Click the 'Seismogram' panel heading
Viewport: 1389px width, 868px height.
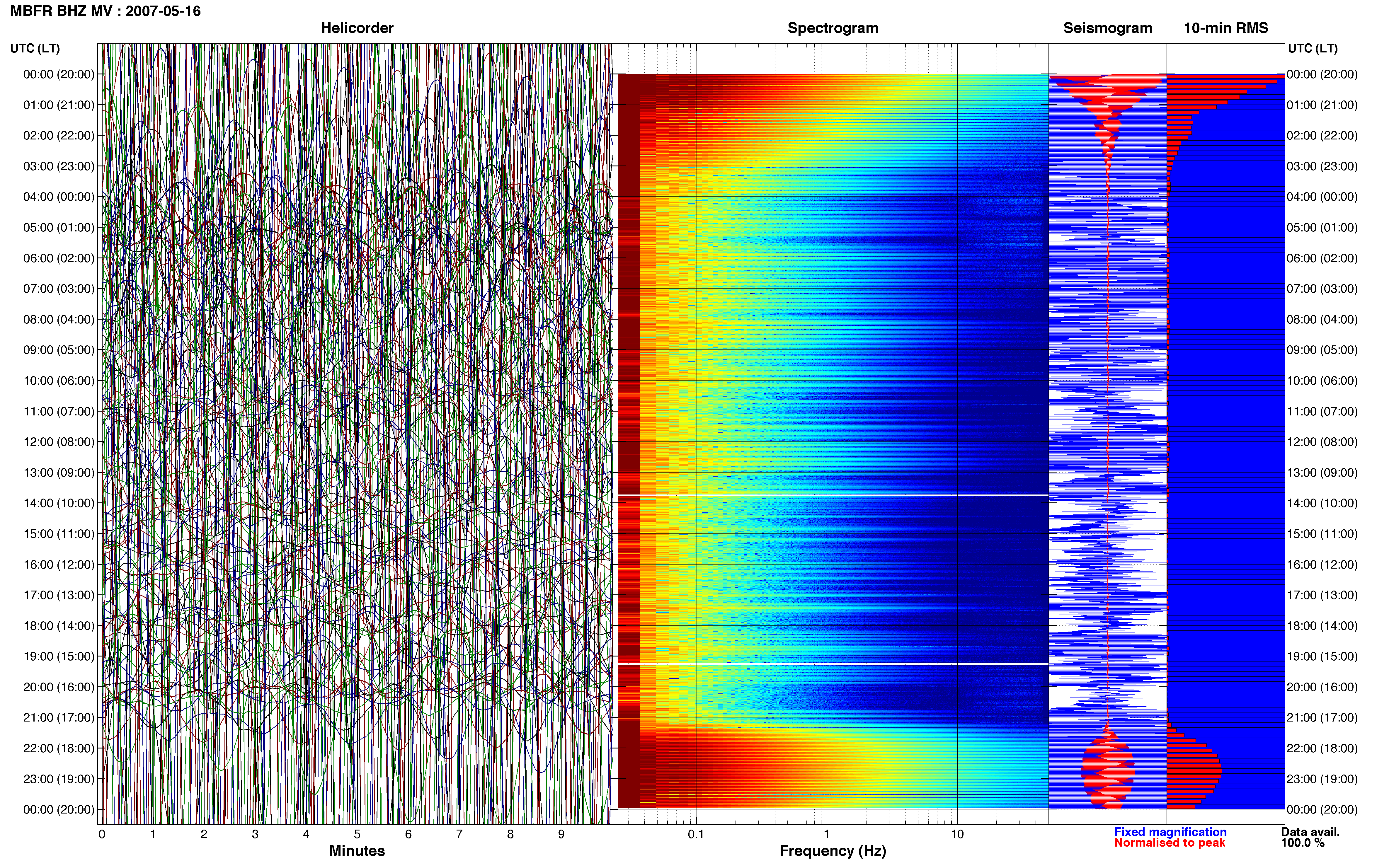(1107, 28)
